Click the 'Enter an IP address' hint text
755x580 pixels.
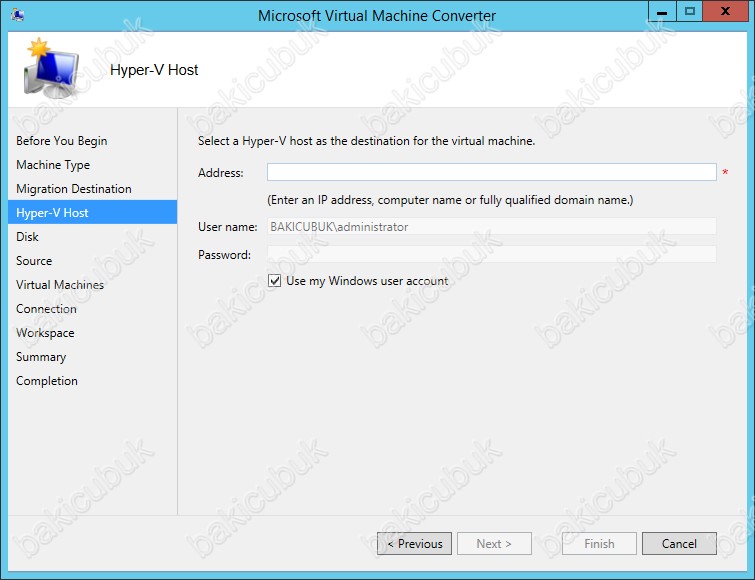450,200
